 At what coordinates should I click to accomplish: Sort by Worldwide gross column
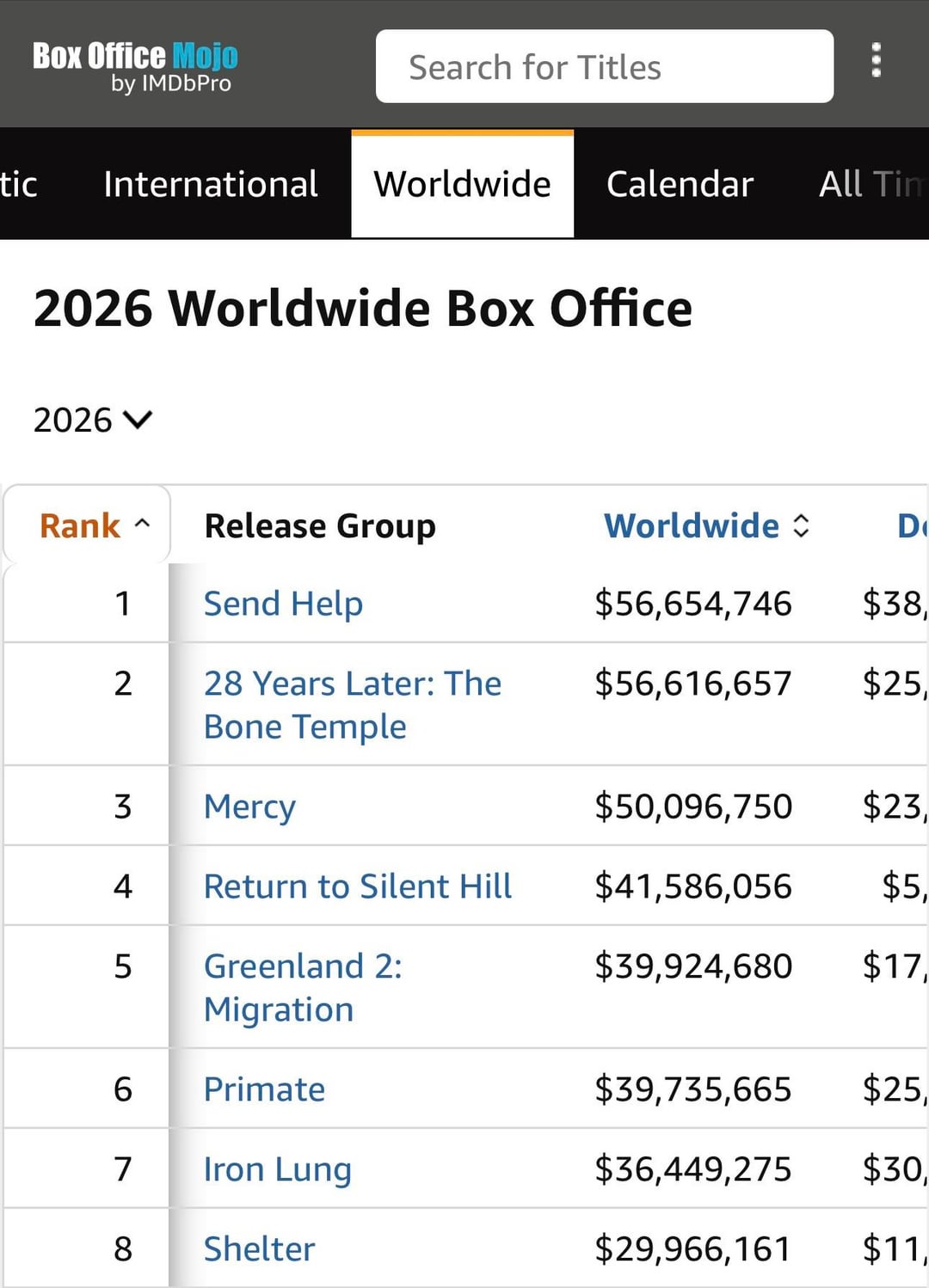click(691, 525)
